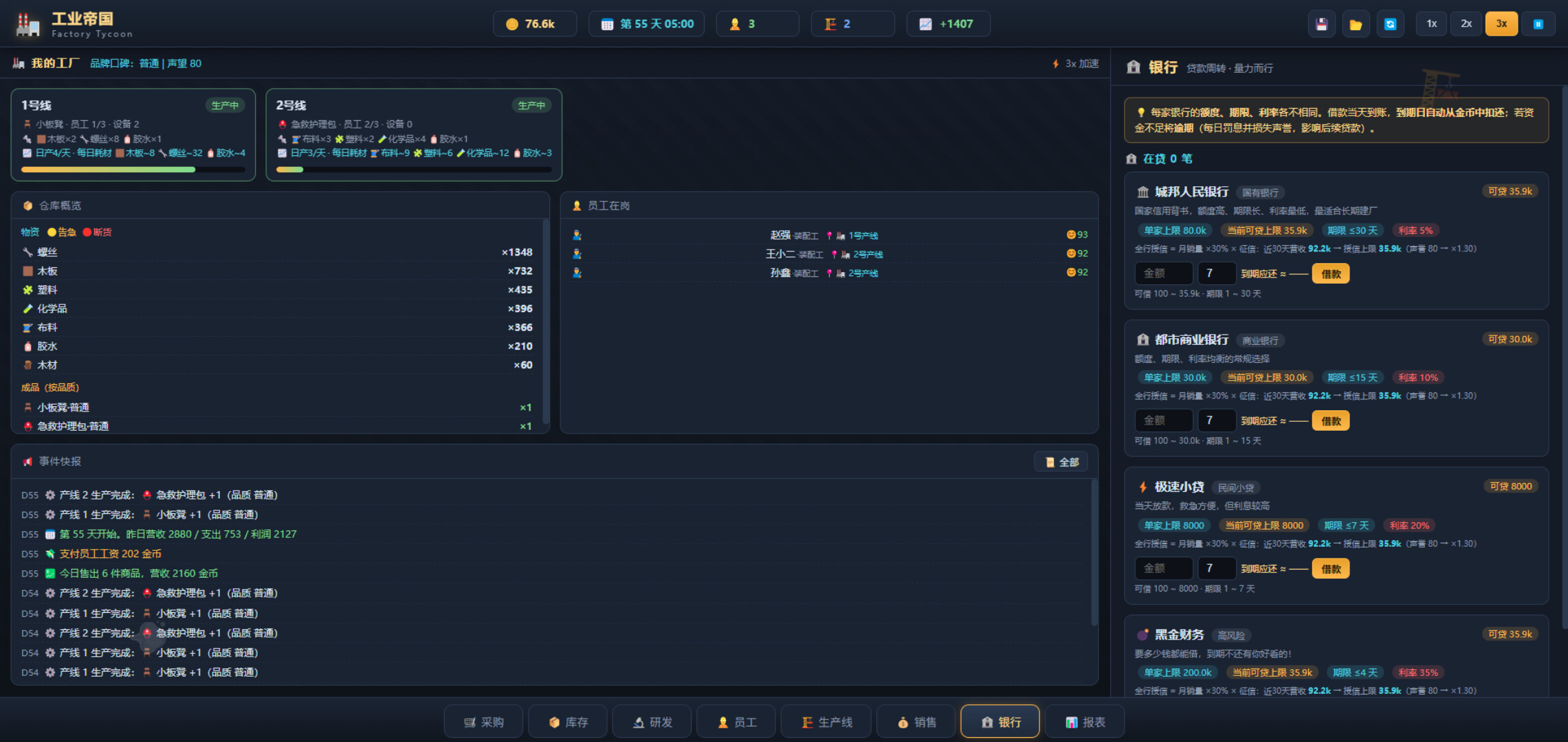Select the 螺丝 ×1348 warehouse row
The image size is (1568, 742).
click(x=276, y=253)
